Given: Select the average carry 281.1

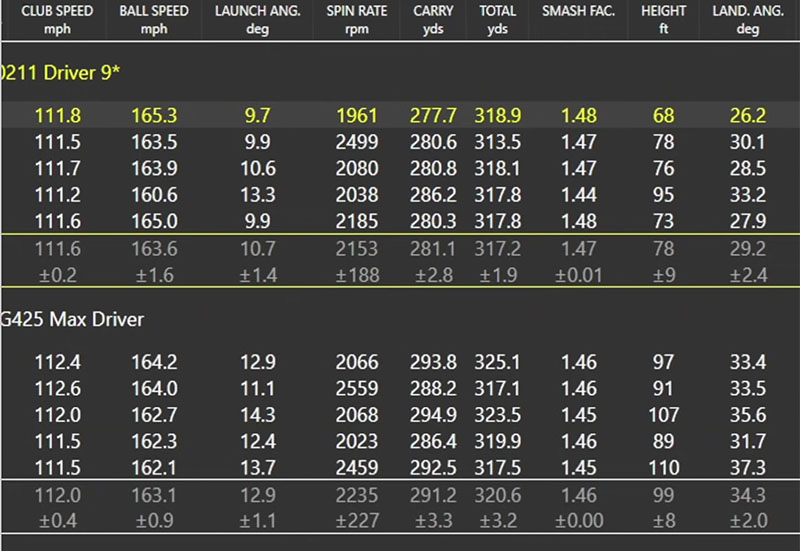Looking at the screenshot, I should click(x=433, y=249).
